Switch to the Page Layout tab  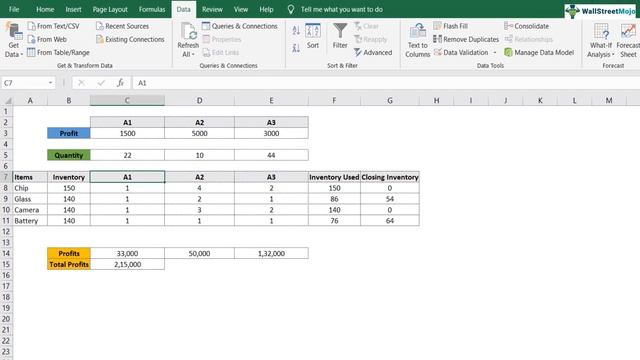click(x=110, y=9)
